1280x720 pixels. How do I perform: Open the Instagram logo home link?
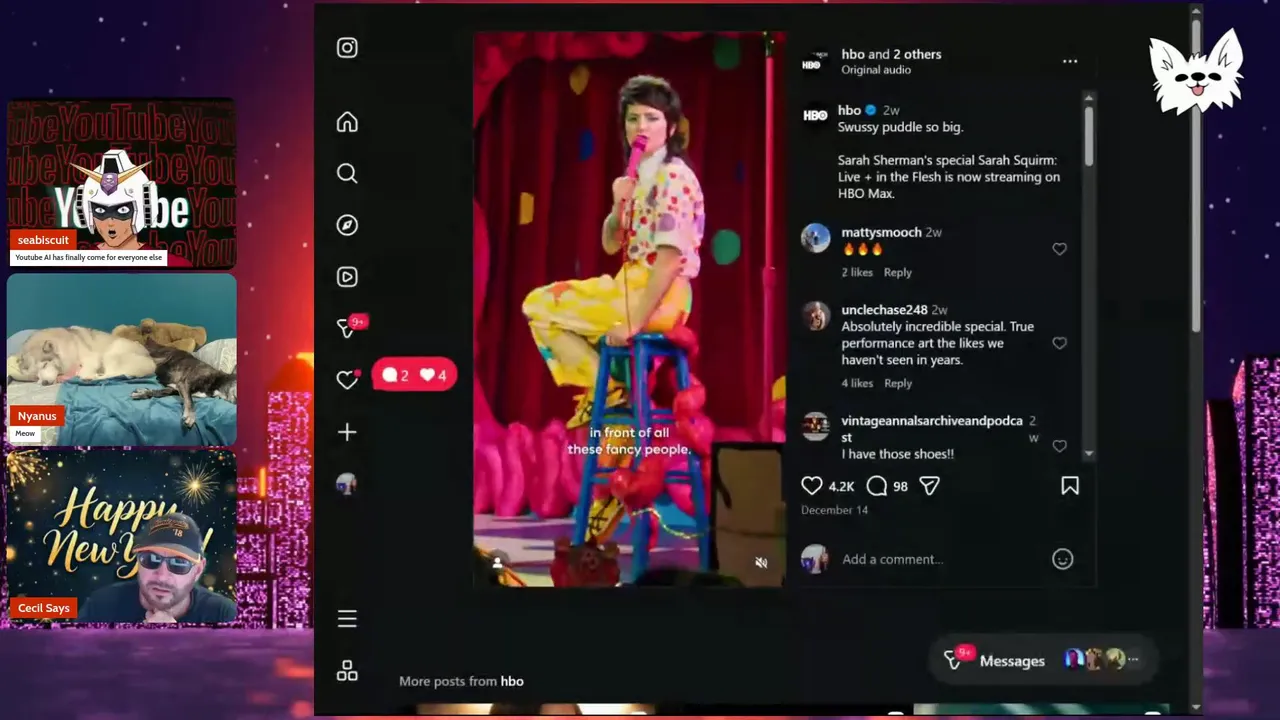click(347, 48)
